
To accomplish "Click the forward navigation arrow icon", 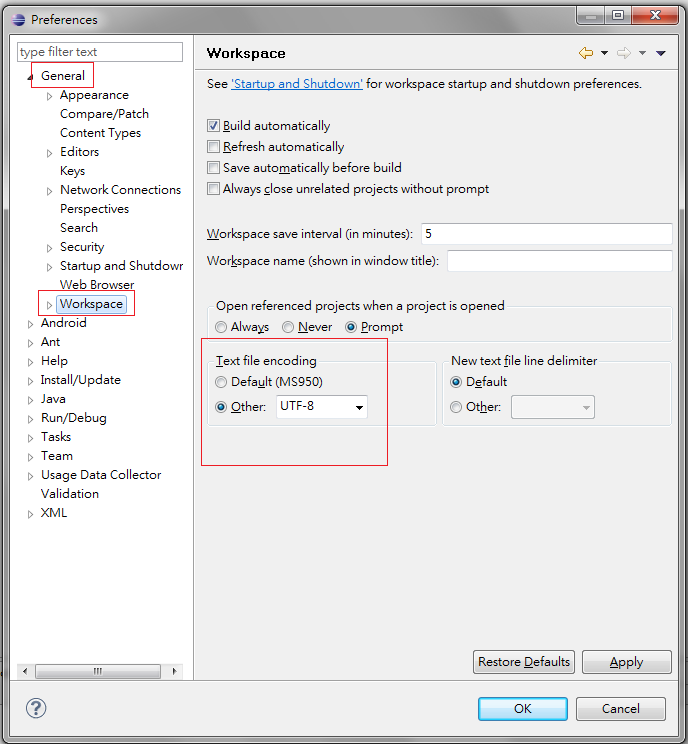I will click(x=623, y=53).
